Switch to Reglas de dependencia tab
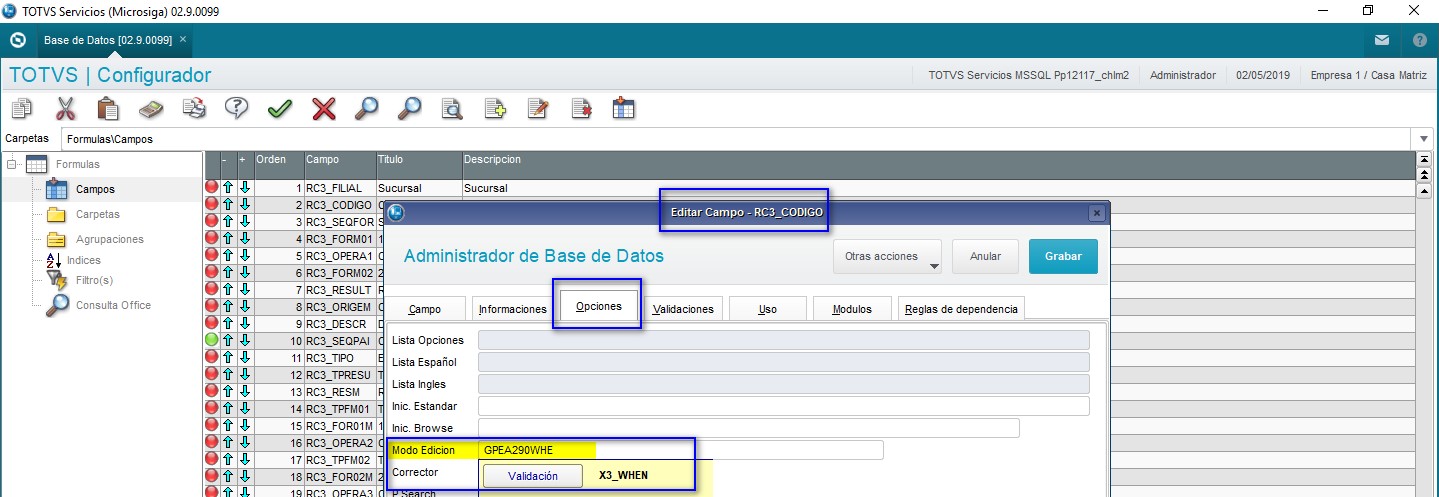 (961, 309)
